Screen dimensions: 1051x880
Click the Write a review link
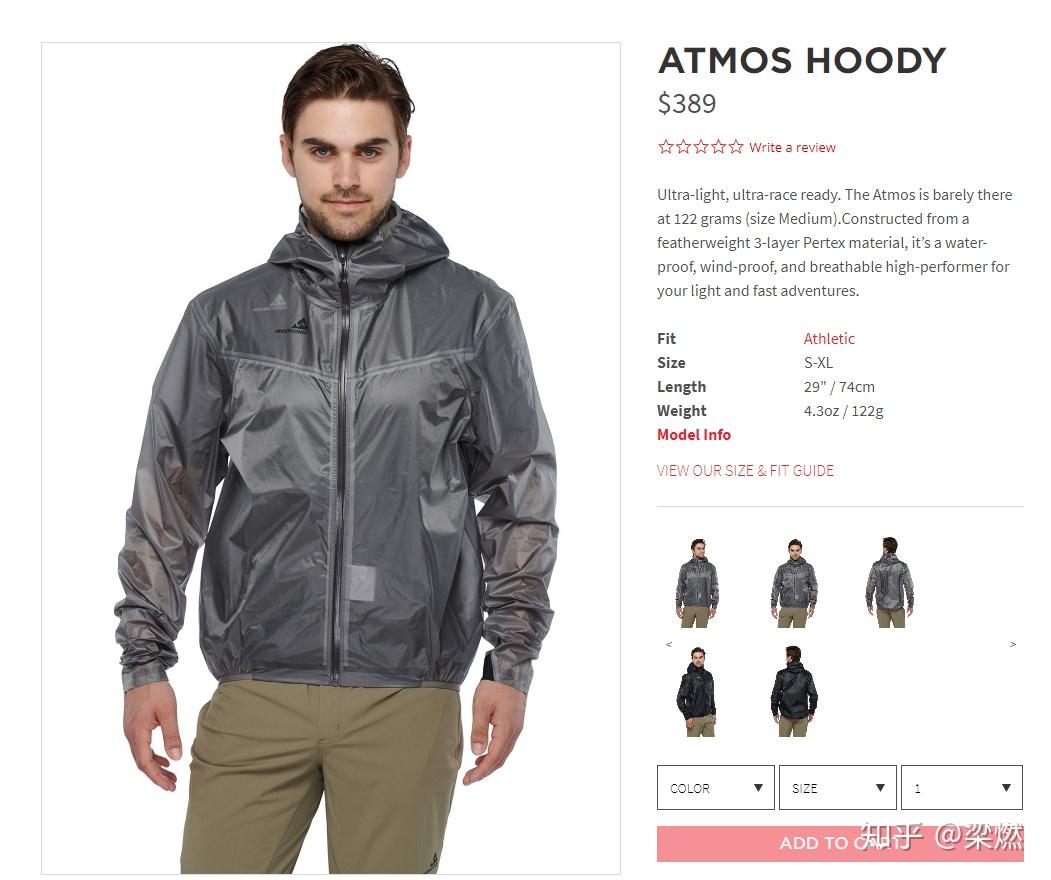pyautogui.click(x=792, y=147)
